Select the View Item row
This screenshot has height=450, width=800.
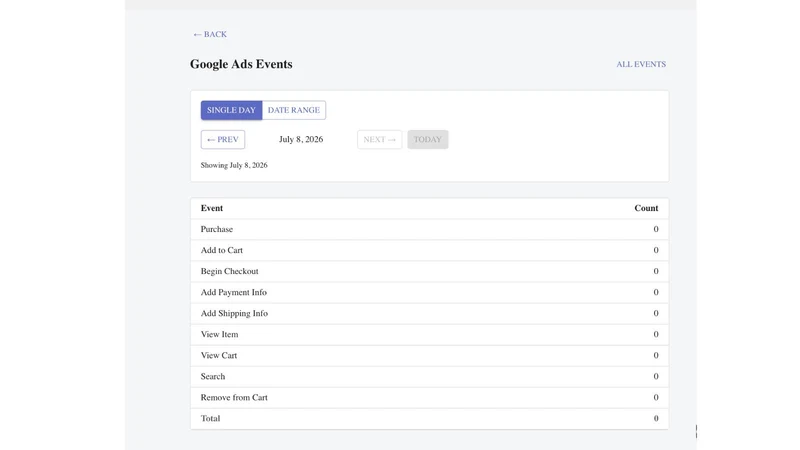(430, 334)
